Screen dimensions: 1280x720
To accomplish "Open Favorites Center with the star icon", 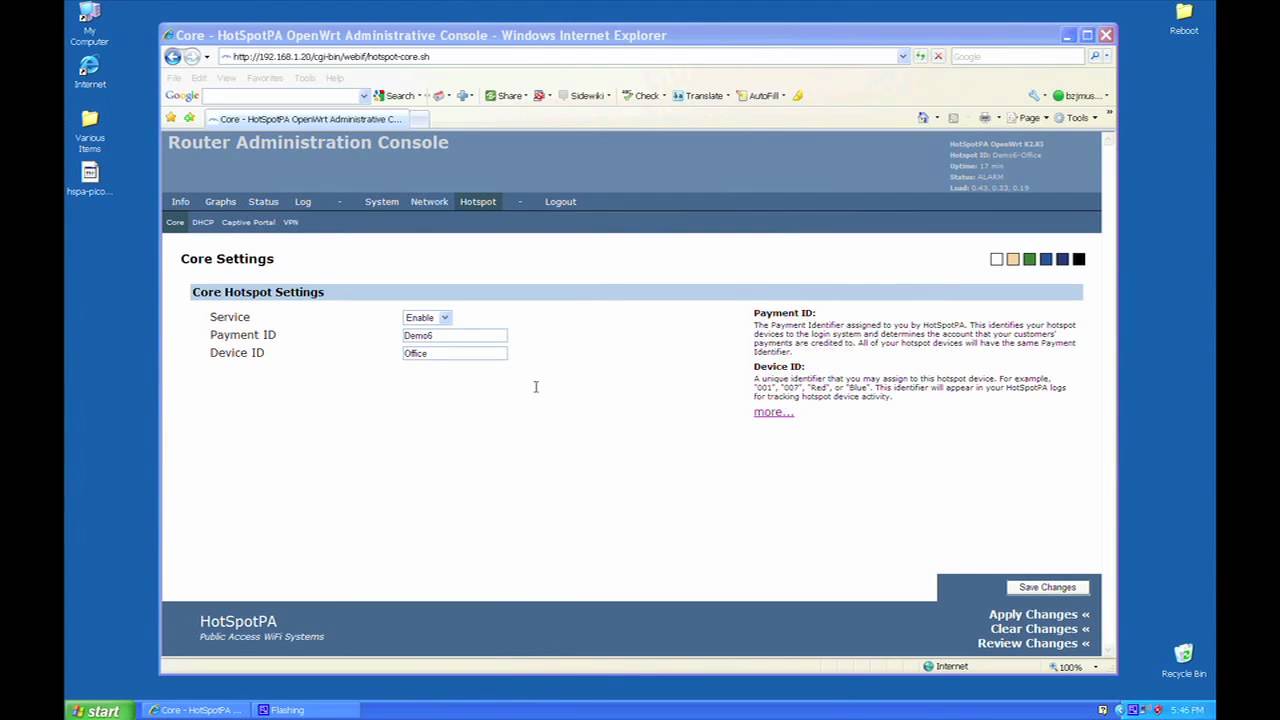I will tap(171, 118).
